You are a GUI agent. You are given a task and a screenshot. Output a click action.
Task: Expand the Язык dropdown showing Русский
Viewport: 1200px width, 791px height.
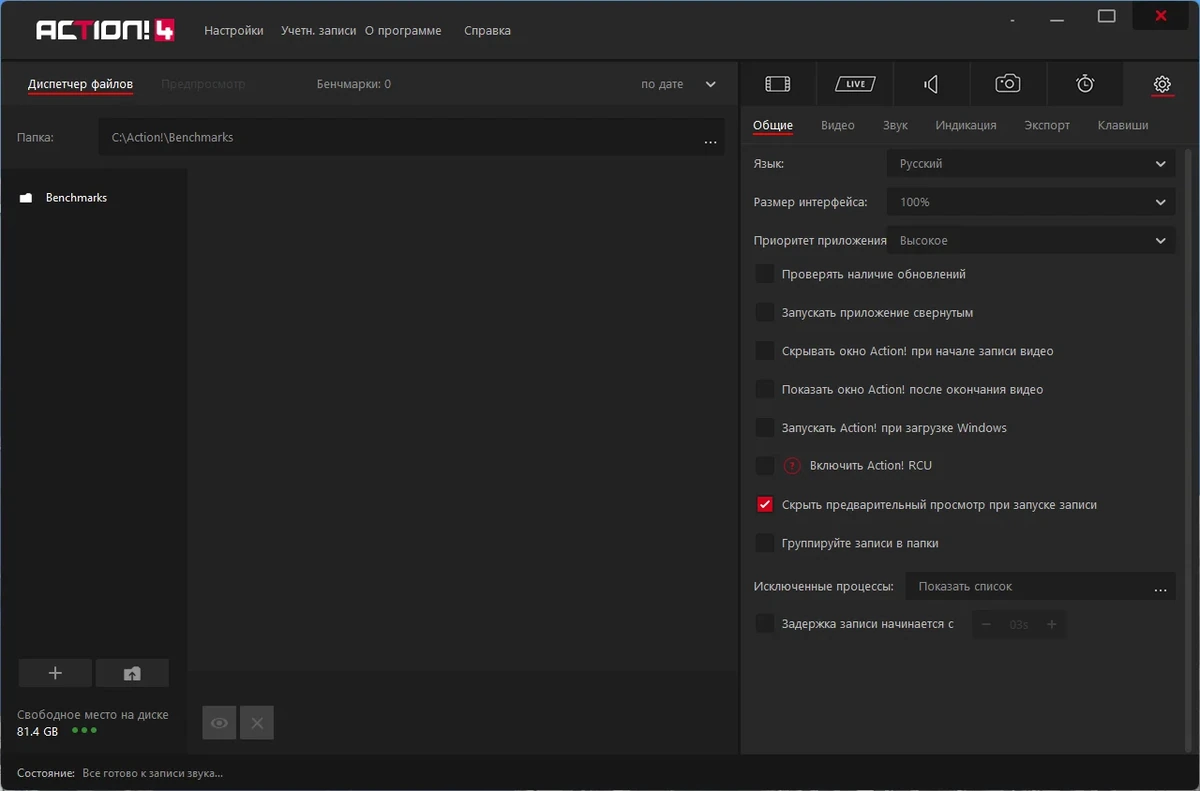pyautogui.click(x=1031, y=164)
